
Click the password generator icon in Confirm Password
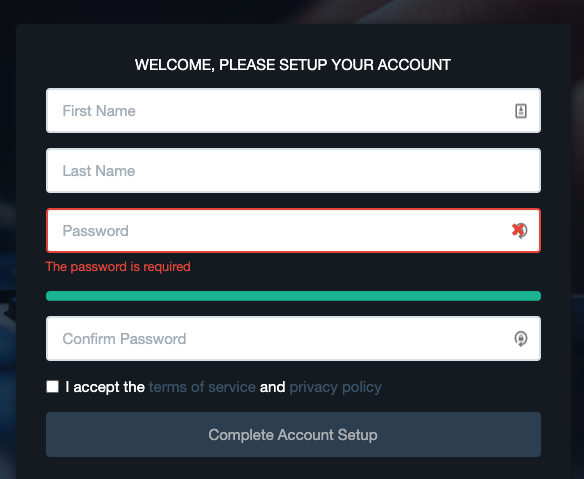click(x=521, y=339)
